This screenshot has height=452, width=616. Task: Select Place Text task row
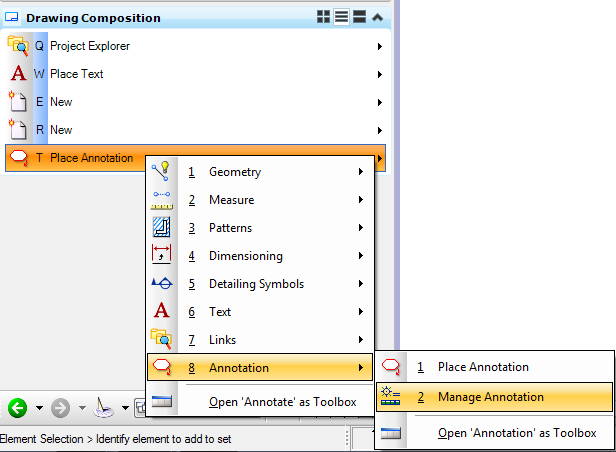point(196,74)
